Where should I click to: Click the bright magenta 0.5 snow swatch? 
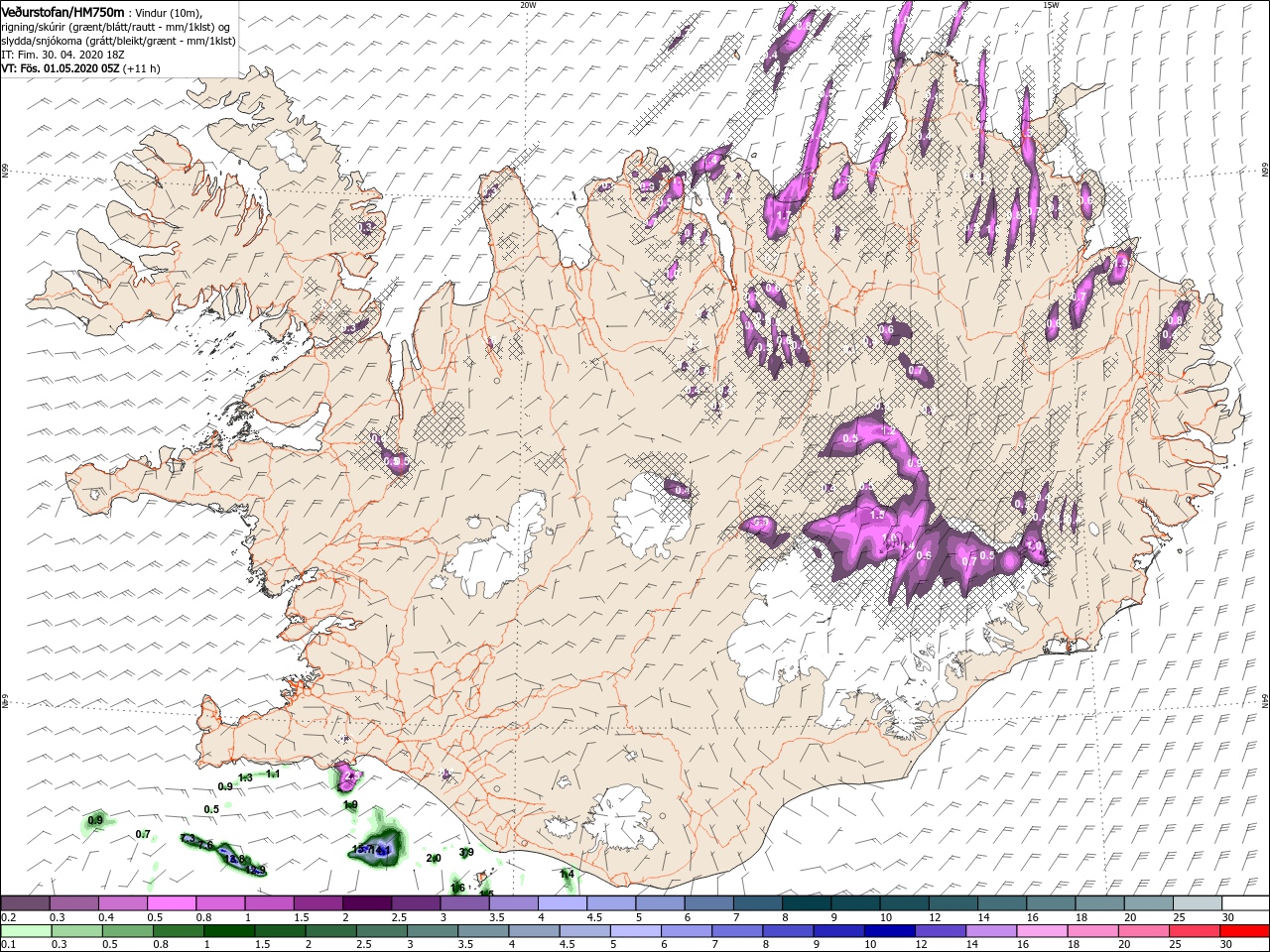coord(171,903)
